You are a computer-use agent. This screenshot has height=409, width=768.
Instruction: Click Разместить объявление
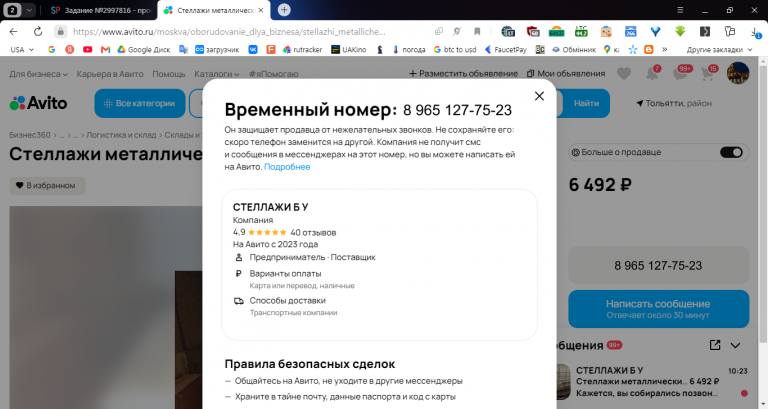tap(463, 73)
